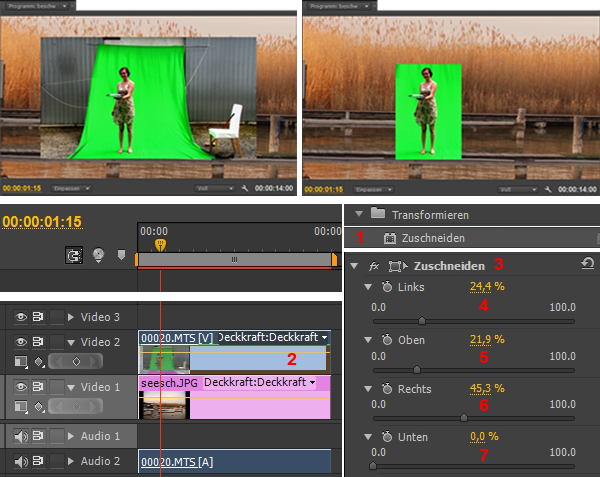Mute the Audio 1 track speaker toggle
The width and height of the screenshot is (600, 477).
(20, 436)
